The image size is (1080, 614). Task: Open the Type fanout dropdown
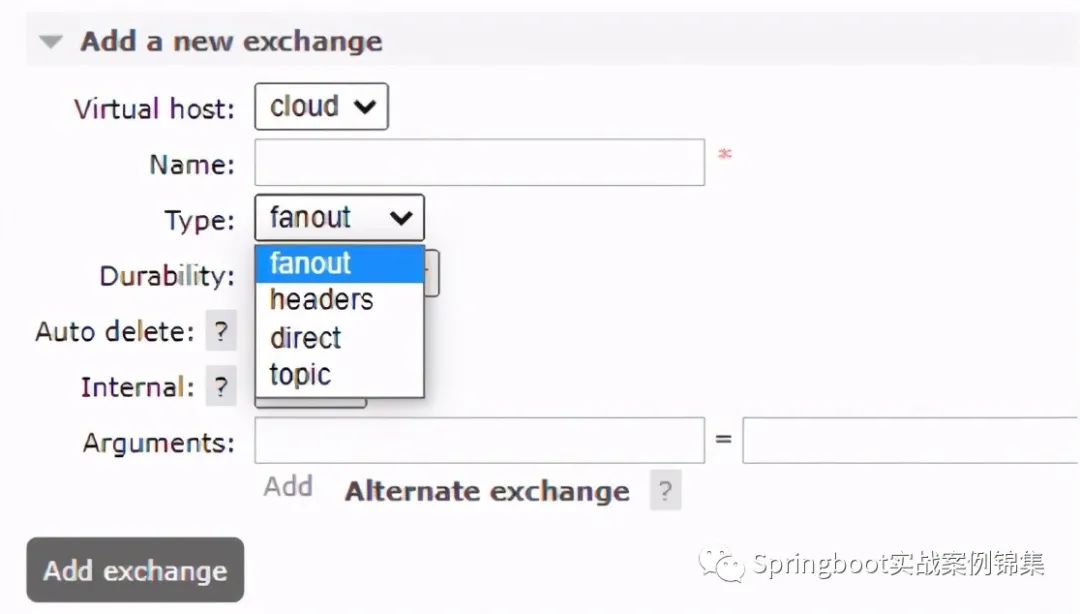click(340, 218)
